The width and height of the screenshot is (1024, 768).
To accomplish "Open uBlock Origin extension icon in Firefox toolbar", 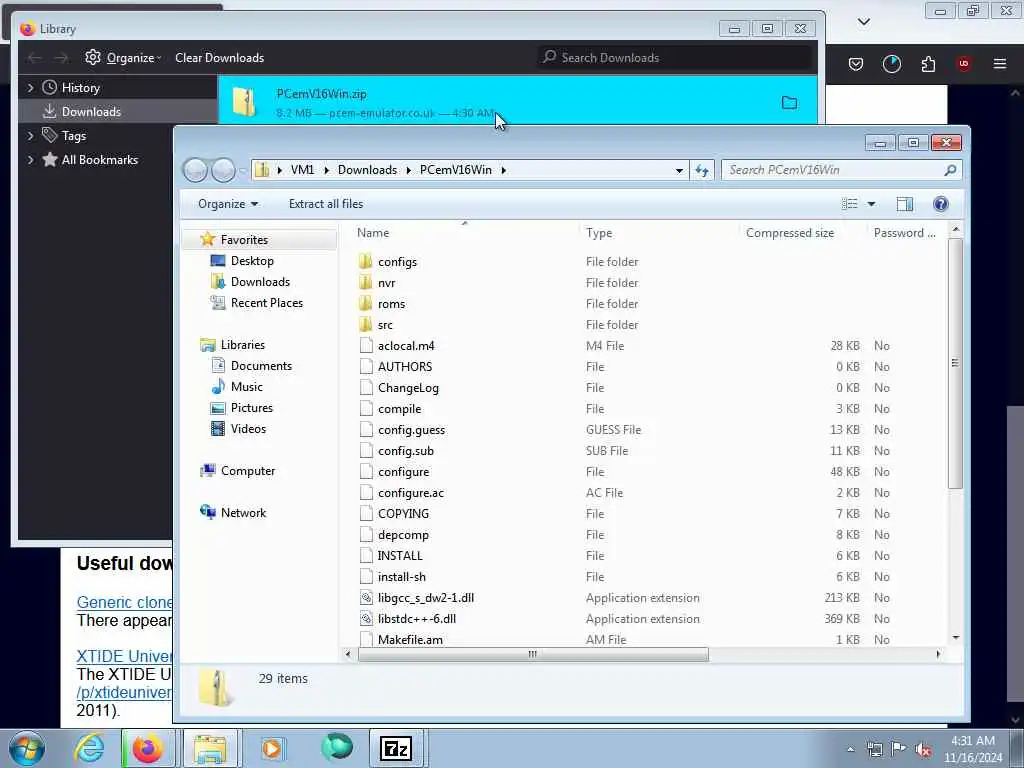I will (x=963, y=64).
